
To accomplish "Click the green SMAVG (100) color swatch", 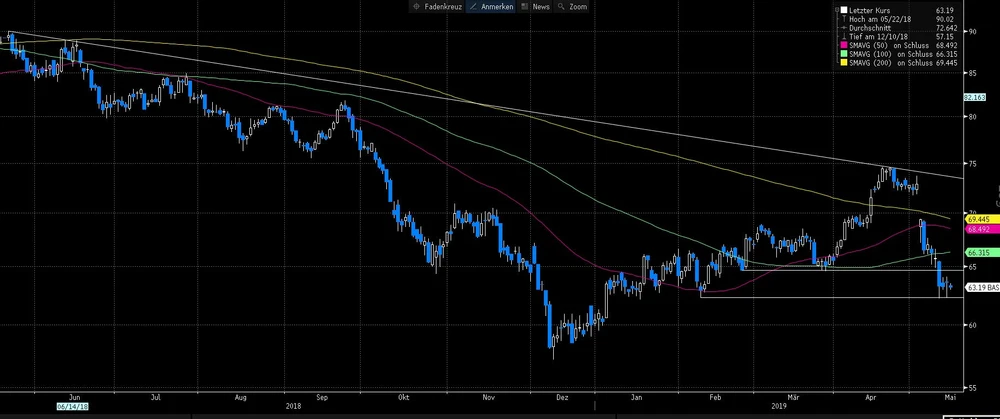I will tap(846, 54).
